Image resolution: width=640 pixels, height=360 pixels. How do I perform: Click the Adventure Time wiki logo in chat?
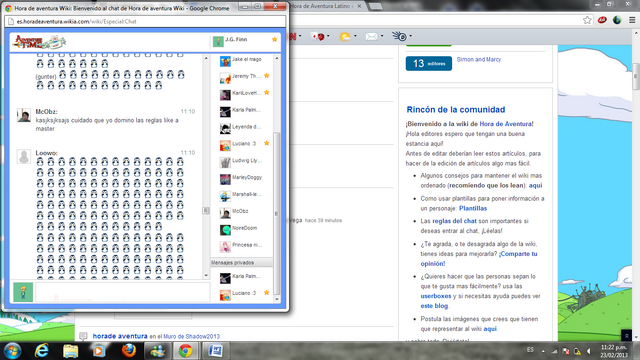point(39,42)
